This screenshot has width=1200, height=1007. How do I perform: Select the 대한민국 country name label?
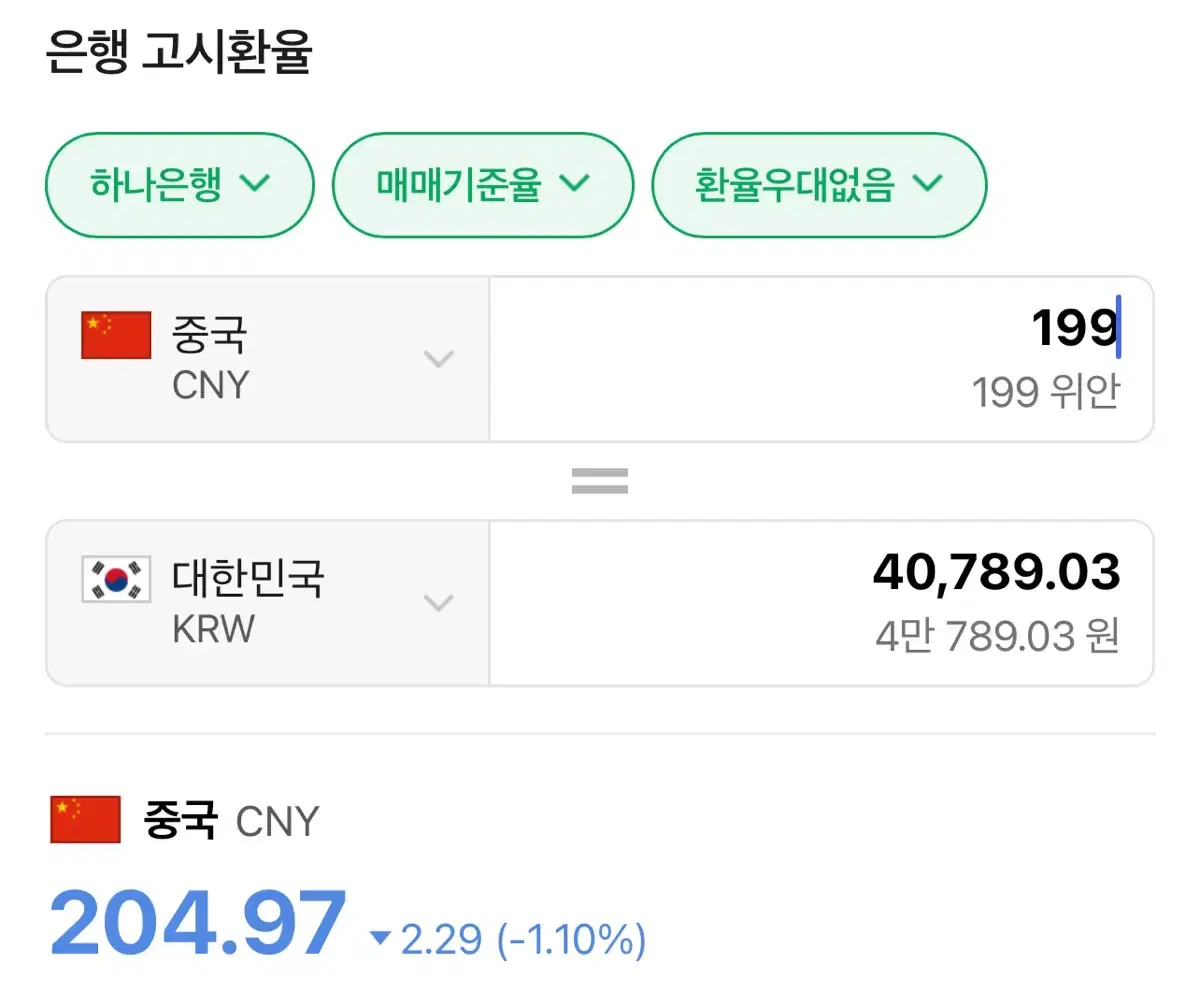[x=248, y=579]
